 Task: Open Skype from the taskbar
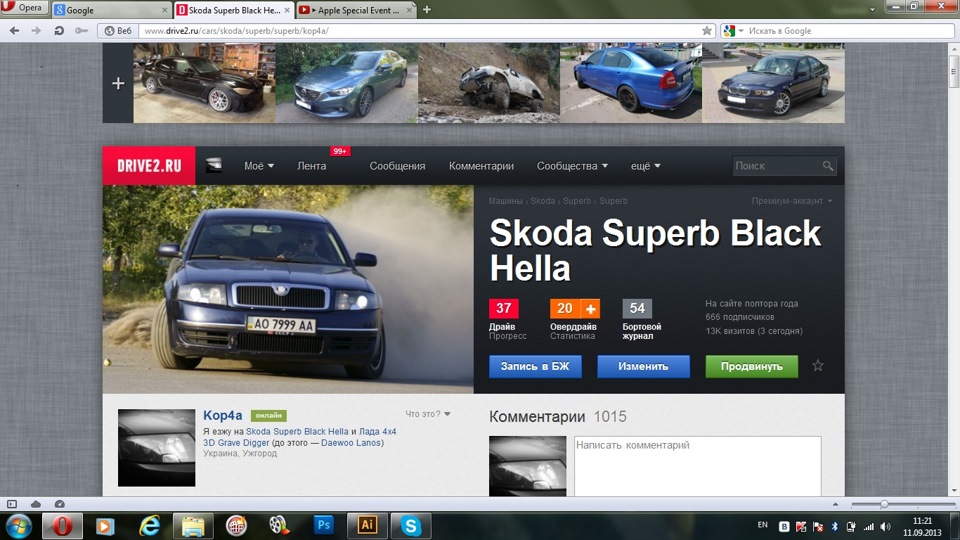[411, 526]
